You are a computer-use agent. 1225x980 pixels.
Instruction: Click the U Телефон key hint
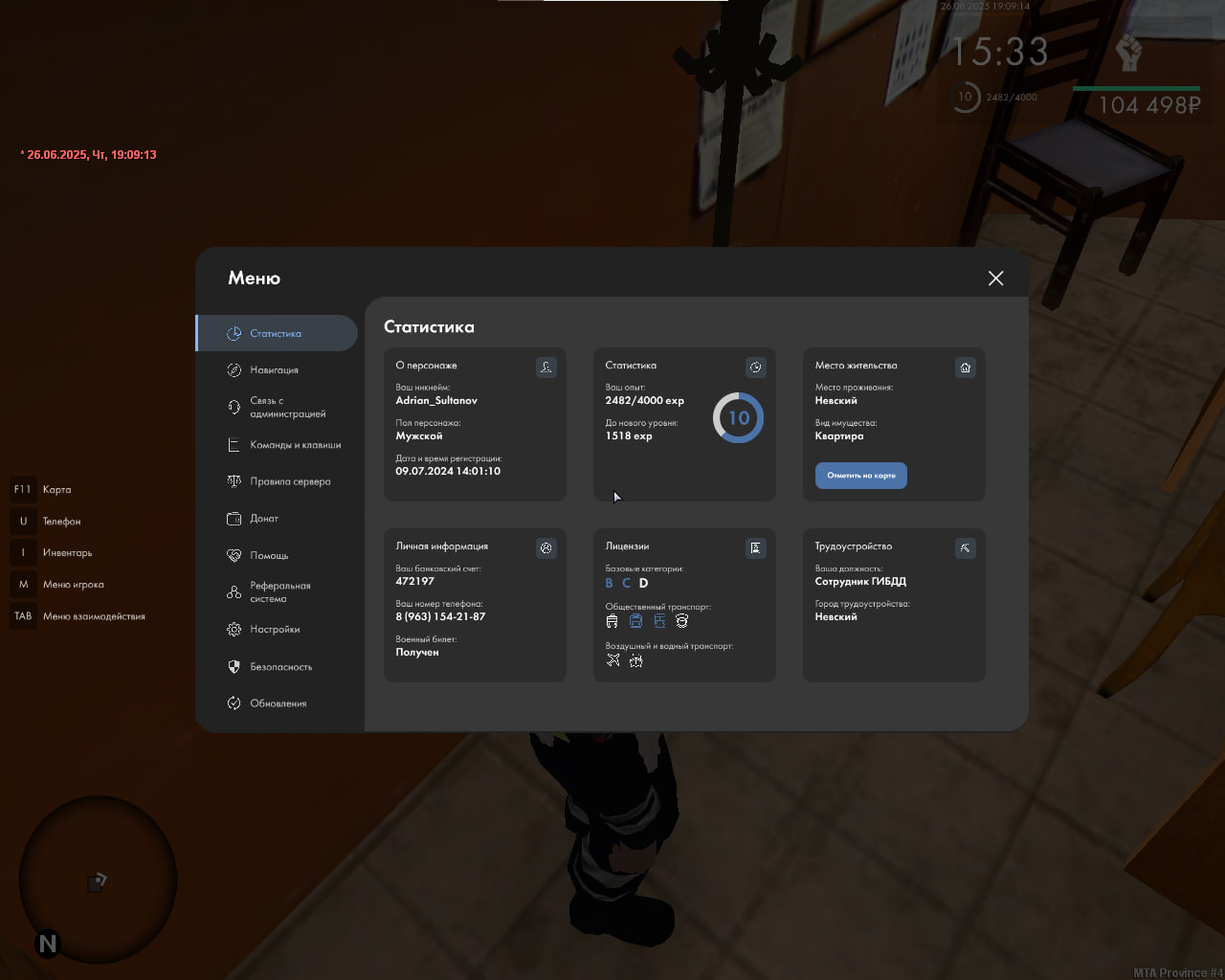click(46, 521)
